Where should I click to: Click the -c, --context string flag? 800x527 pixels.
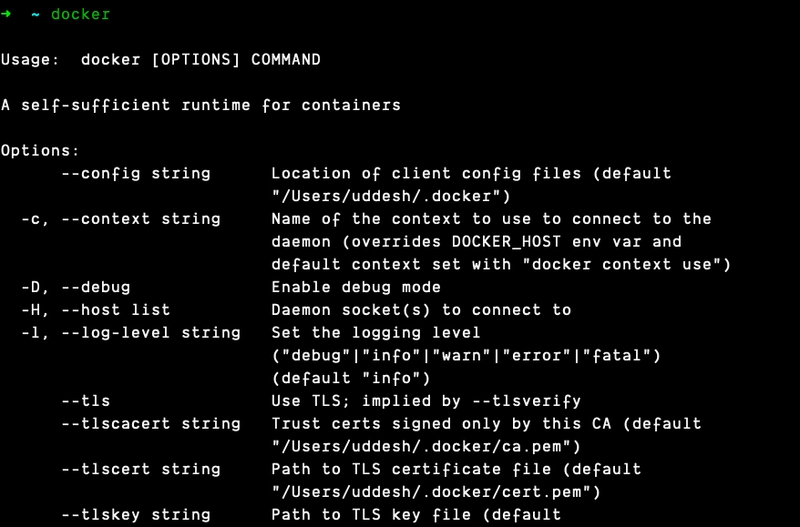pos(121,219)
